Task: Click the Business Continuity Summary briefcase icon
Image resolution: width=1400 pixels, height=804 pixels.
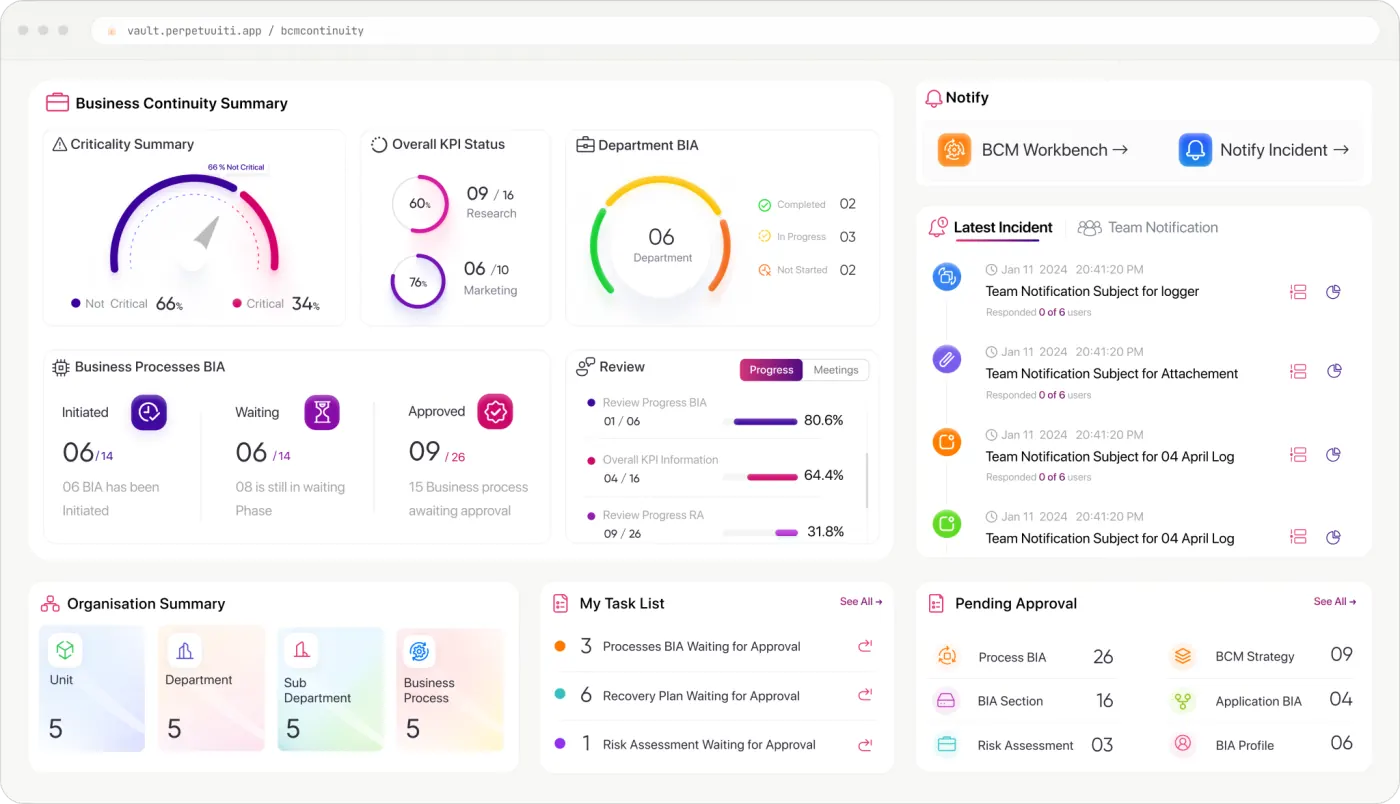Action: (57, 103)
